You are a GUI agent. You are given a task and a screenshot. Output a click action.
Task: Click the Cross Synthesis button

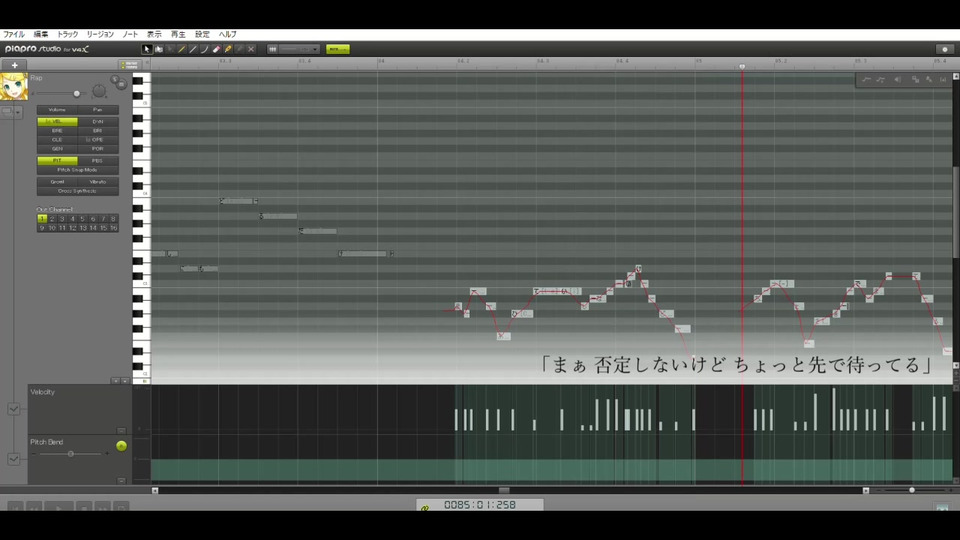pyautogui.click(x=78, y=190)
